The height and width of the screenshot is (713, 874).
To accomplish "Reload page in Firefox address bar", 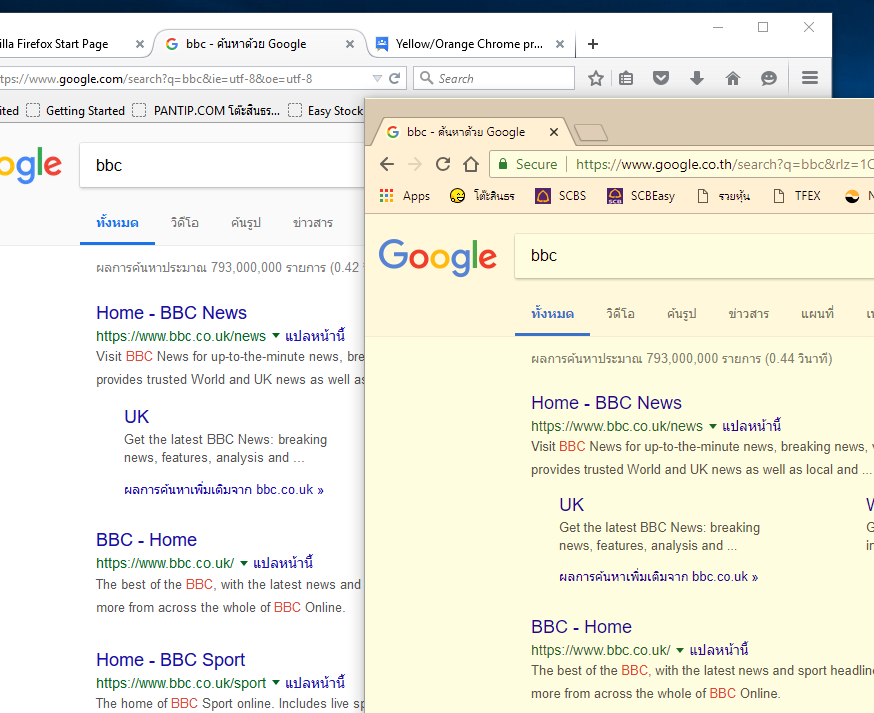I will coord(395,78).
